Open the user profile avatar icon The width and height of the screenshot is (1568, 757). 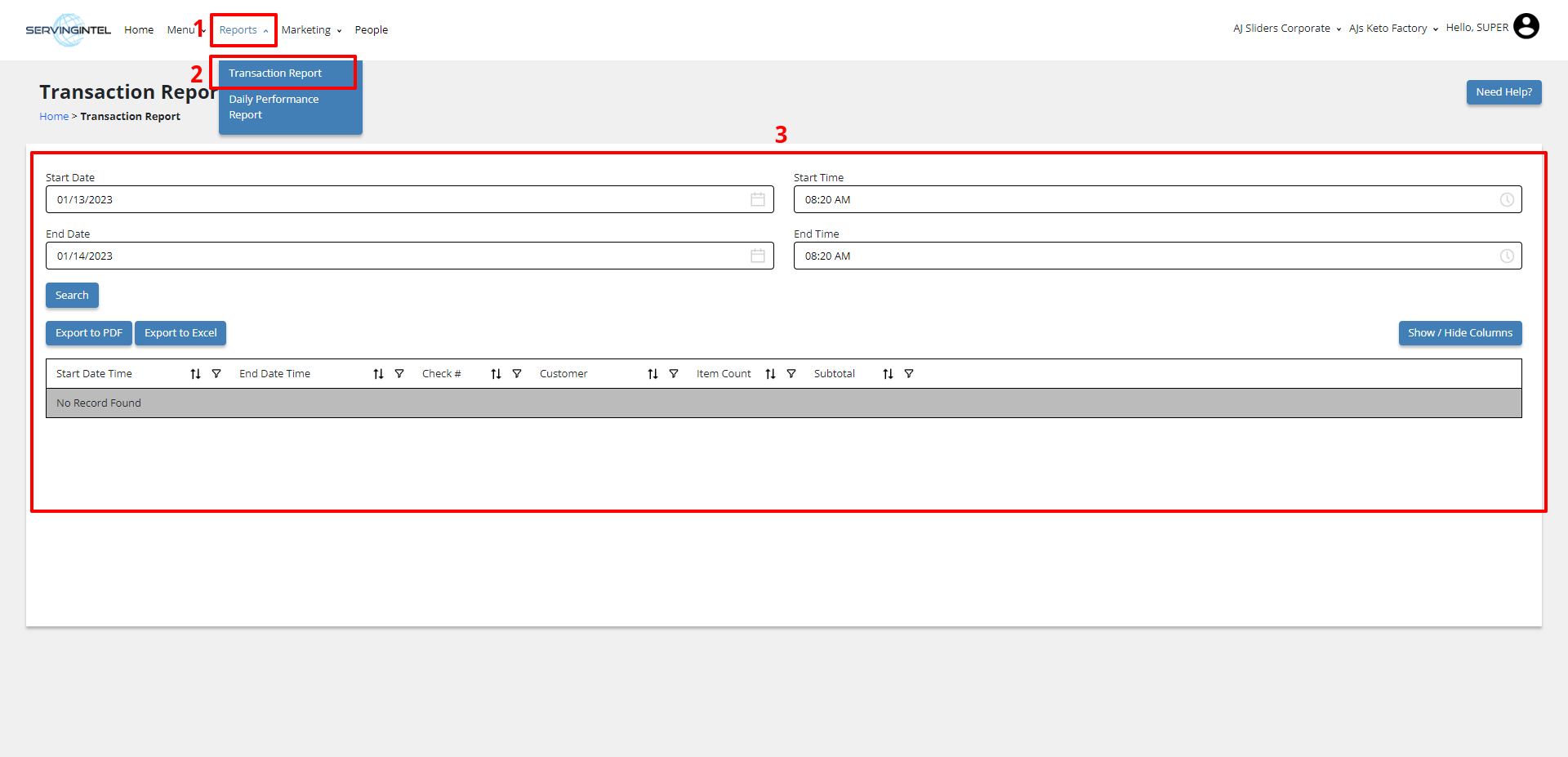(1526, 27)
